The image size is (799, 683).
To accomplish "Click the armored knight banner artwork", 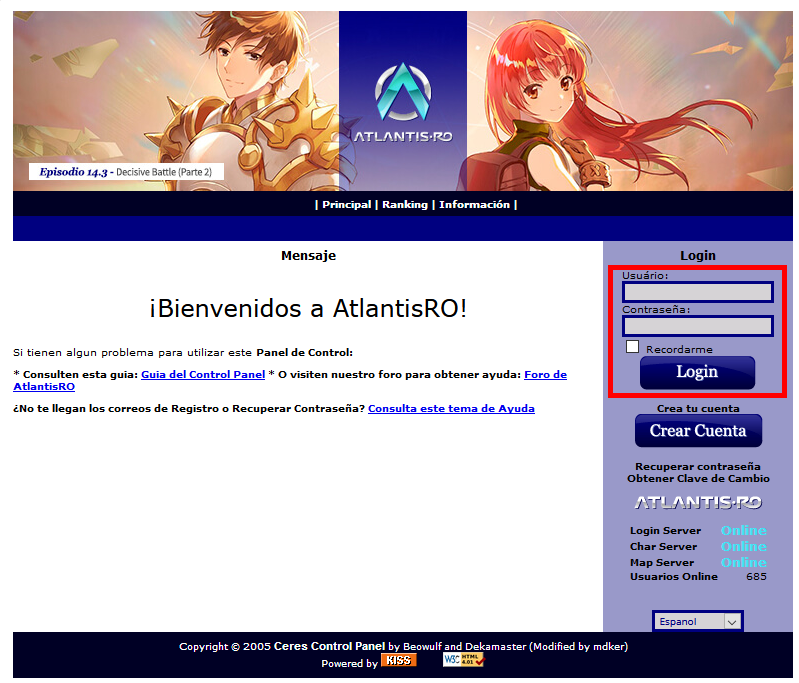I will tap(176, 101).
